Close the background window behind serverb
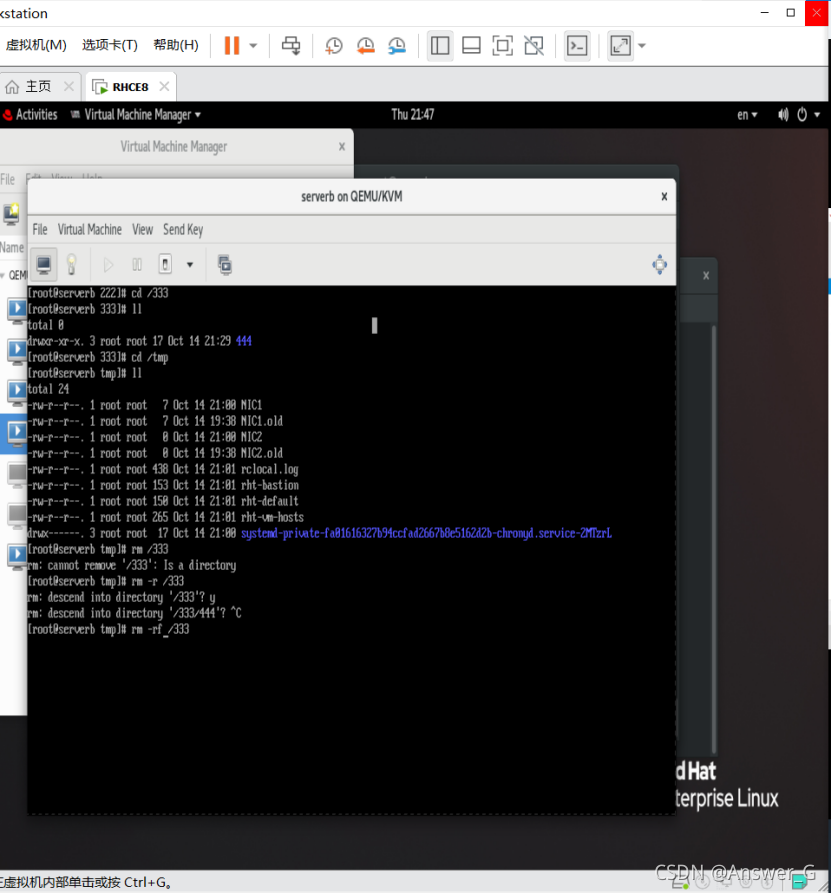The image size is (831, 893). tap(706, 276)
